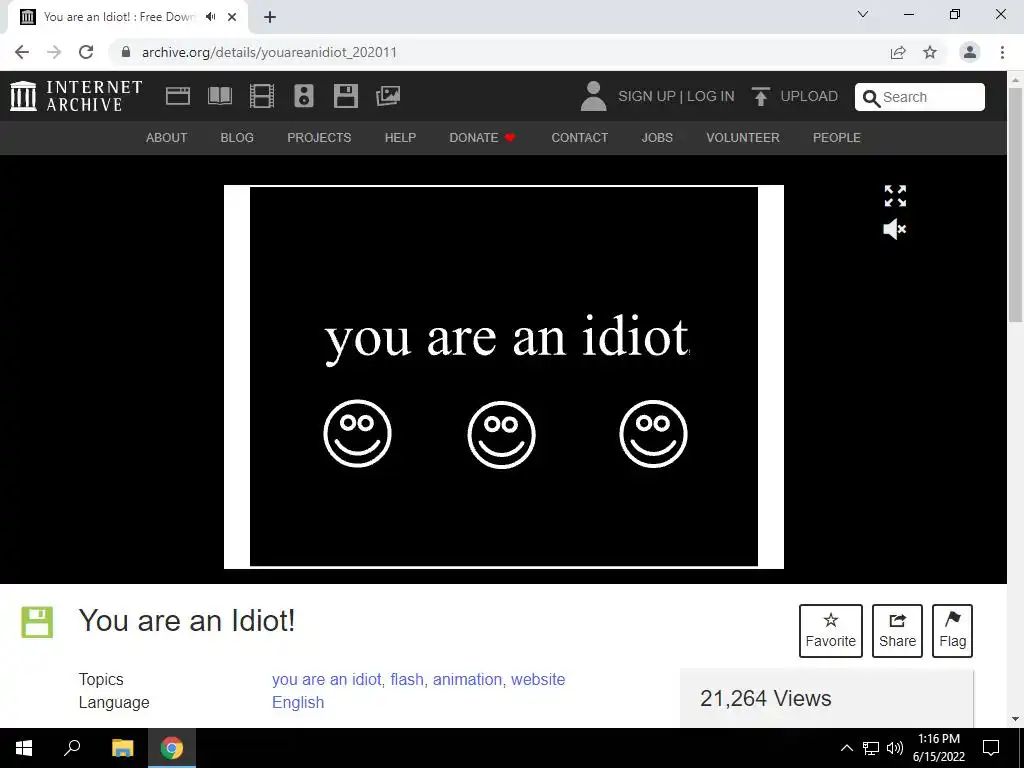
Task: Click the address bar URL
Action: [269, 52]
